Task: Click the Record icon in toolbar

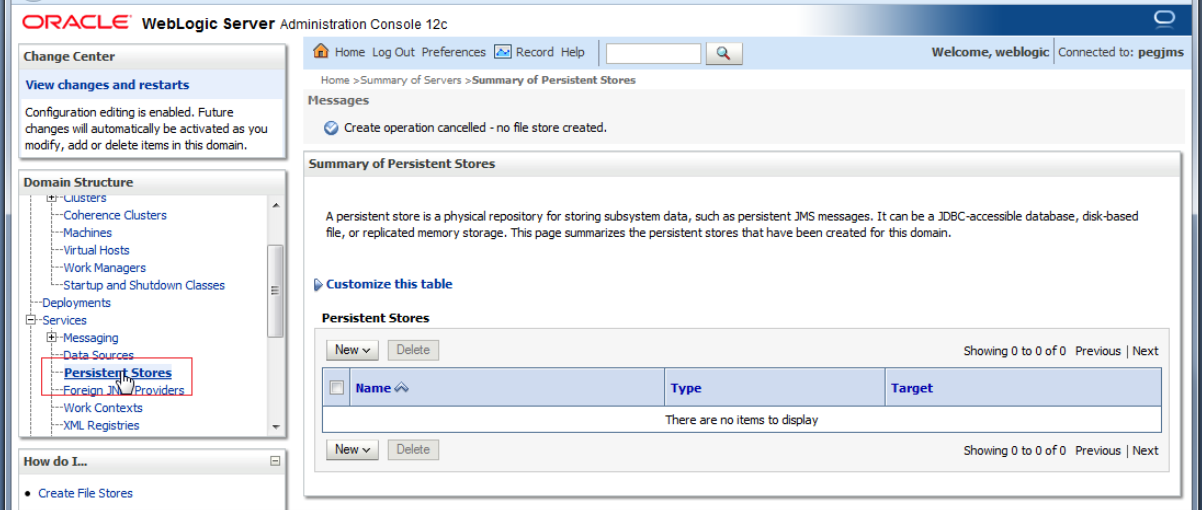Action: pos(503,52)
